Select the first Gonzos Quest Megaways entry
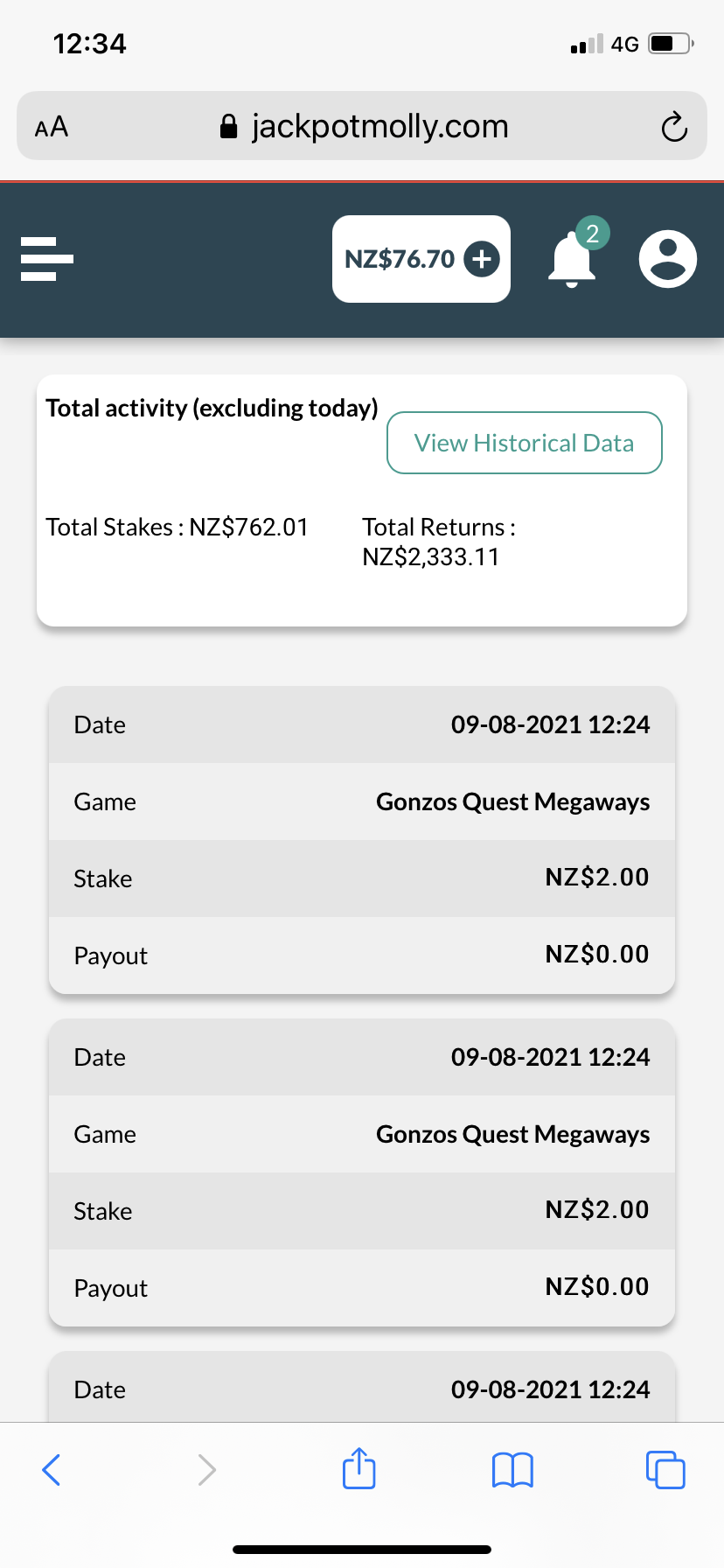The height and width of the screenshot is (1568, 724). click(512, 802)
